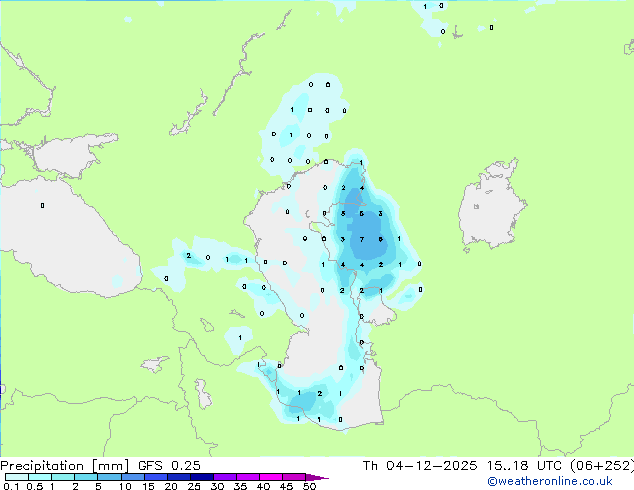This screenshot has height=490, width=634.
Task: Select the 5–10 mm legend color swatch
Action: click(109, 477)
